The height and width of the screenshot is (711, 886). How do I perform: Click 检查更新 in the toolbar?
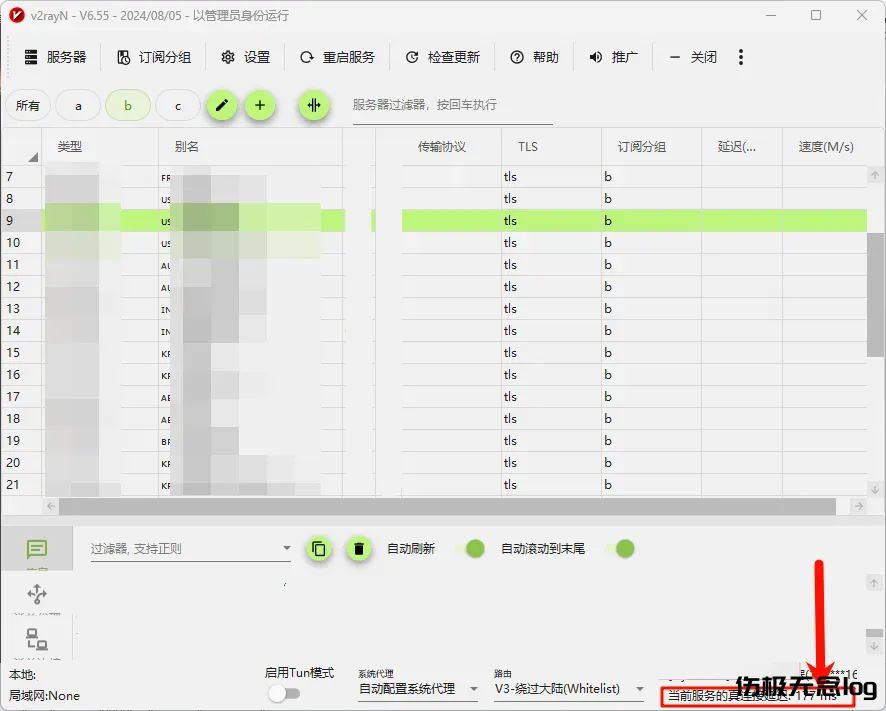click(x=442, y=57)
